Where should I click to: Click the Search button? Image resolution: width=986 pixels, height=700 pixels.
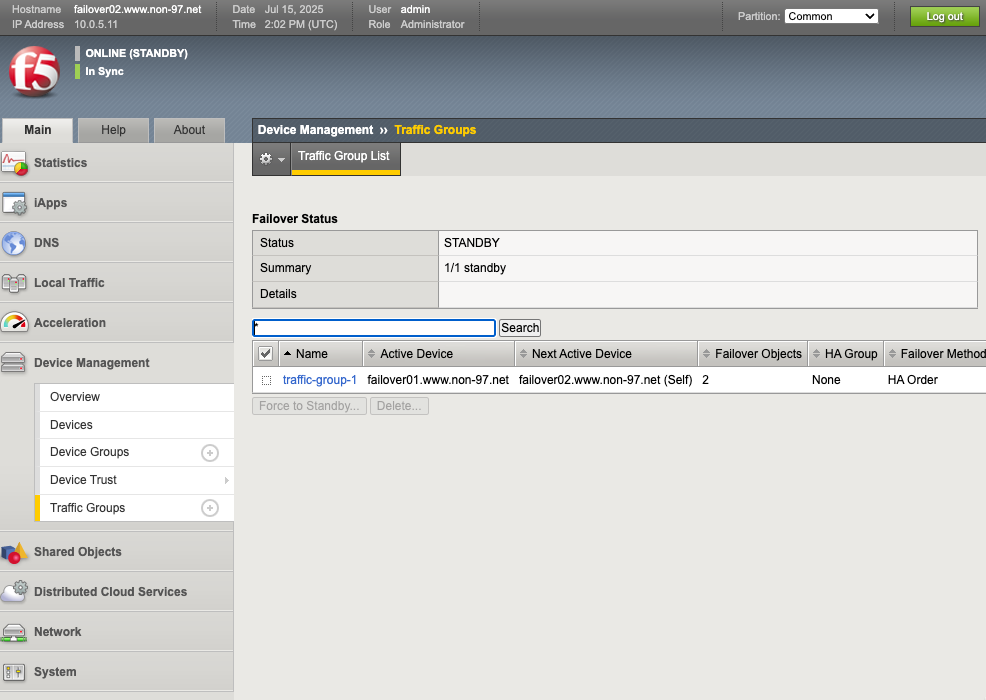click(520, 328)
